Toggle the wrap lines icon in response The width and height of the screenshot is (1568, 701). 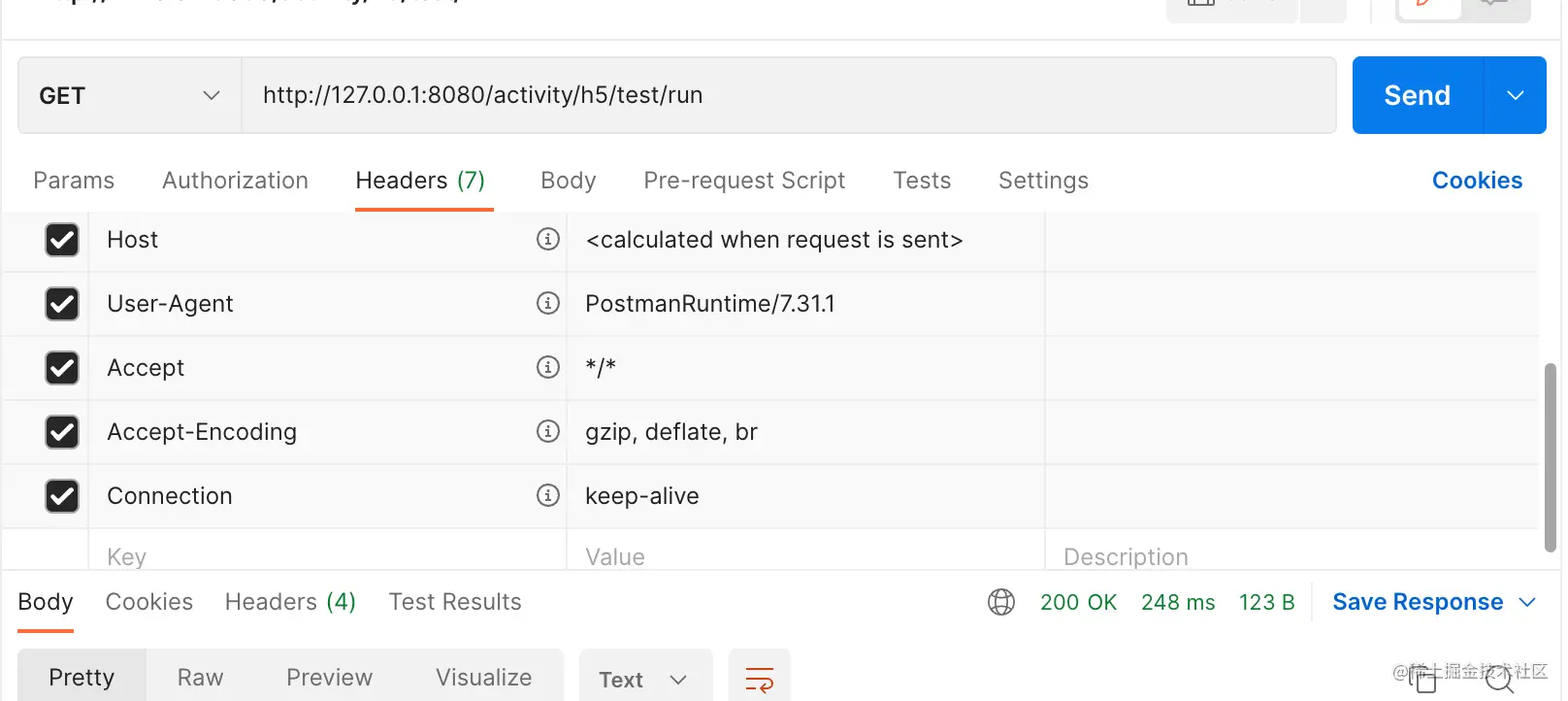pos(759,679)
